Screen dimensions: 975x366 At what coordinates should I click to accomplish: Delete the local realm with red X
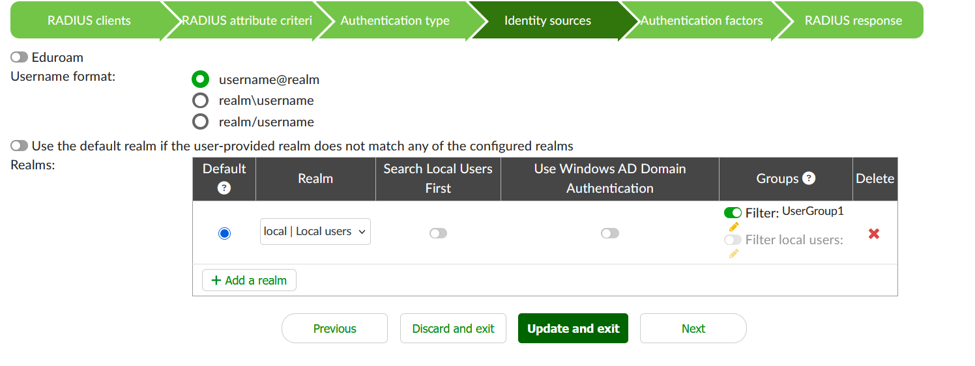point(874,234)
